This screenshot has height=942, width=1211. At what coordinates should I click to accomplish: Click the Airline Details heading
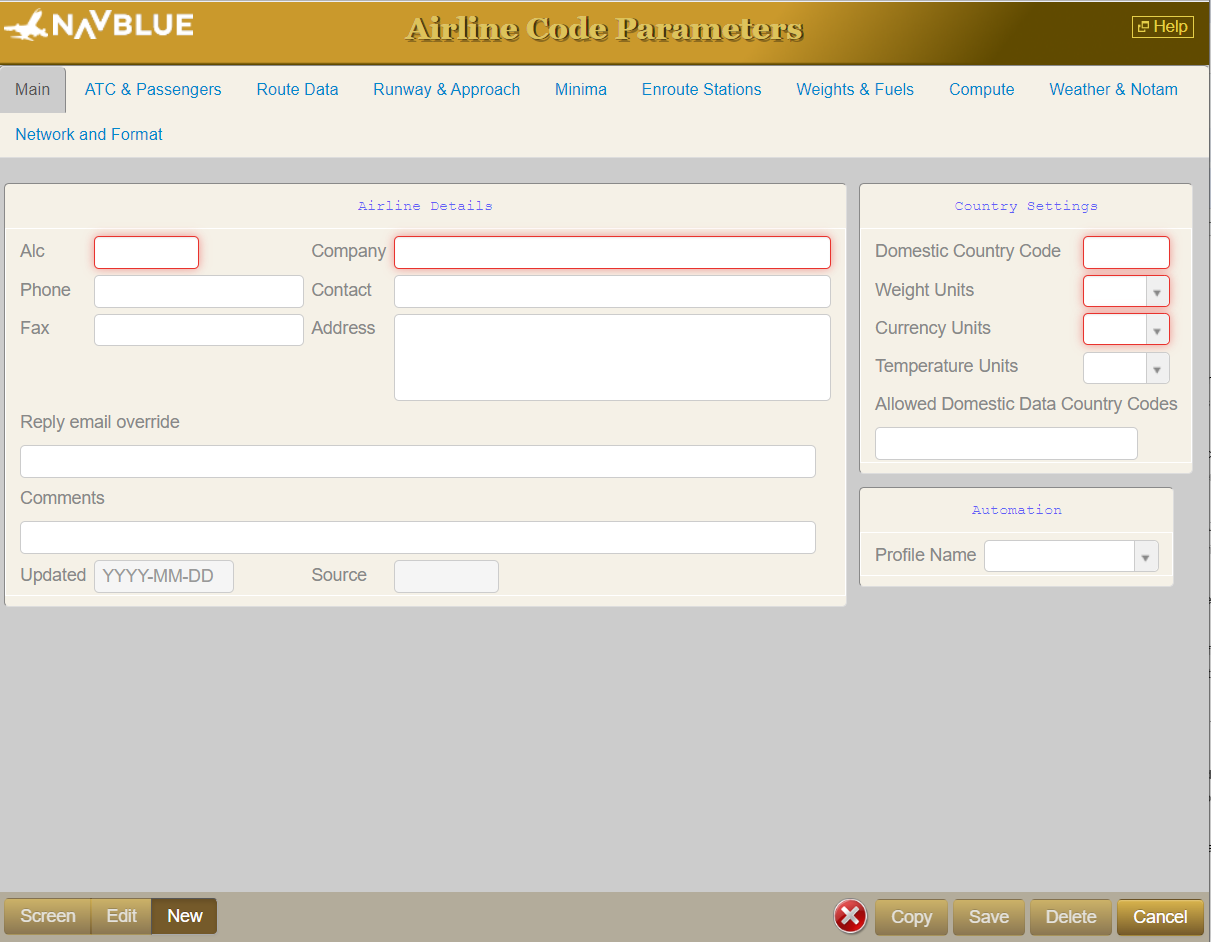coord(425,206)
